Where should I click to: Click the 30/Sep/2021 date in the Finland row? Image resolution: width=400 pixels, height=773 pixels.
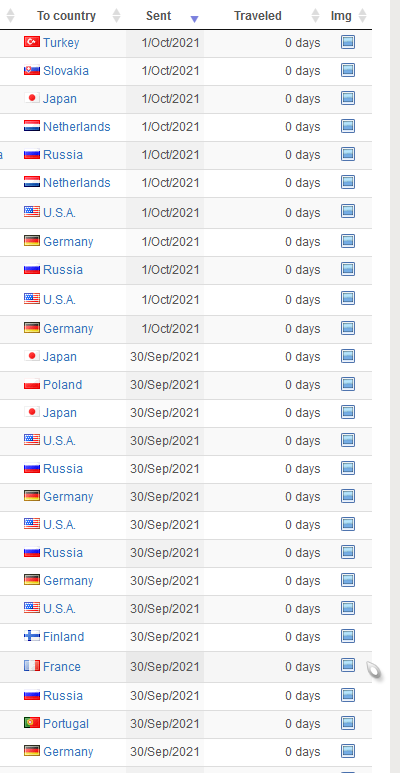tap(165, 636)
